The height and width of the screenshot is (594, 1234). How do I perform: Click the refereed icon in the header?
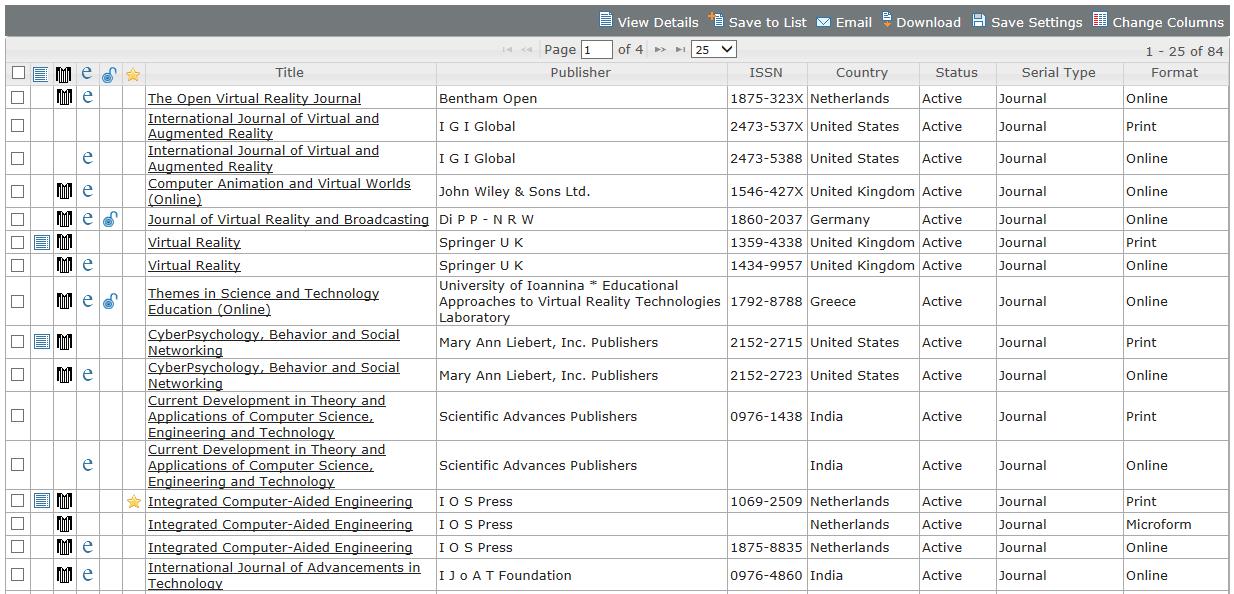coord(64,74)
